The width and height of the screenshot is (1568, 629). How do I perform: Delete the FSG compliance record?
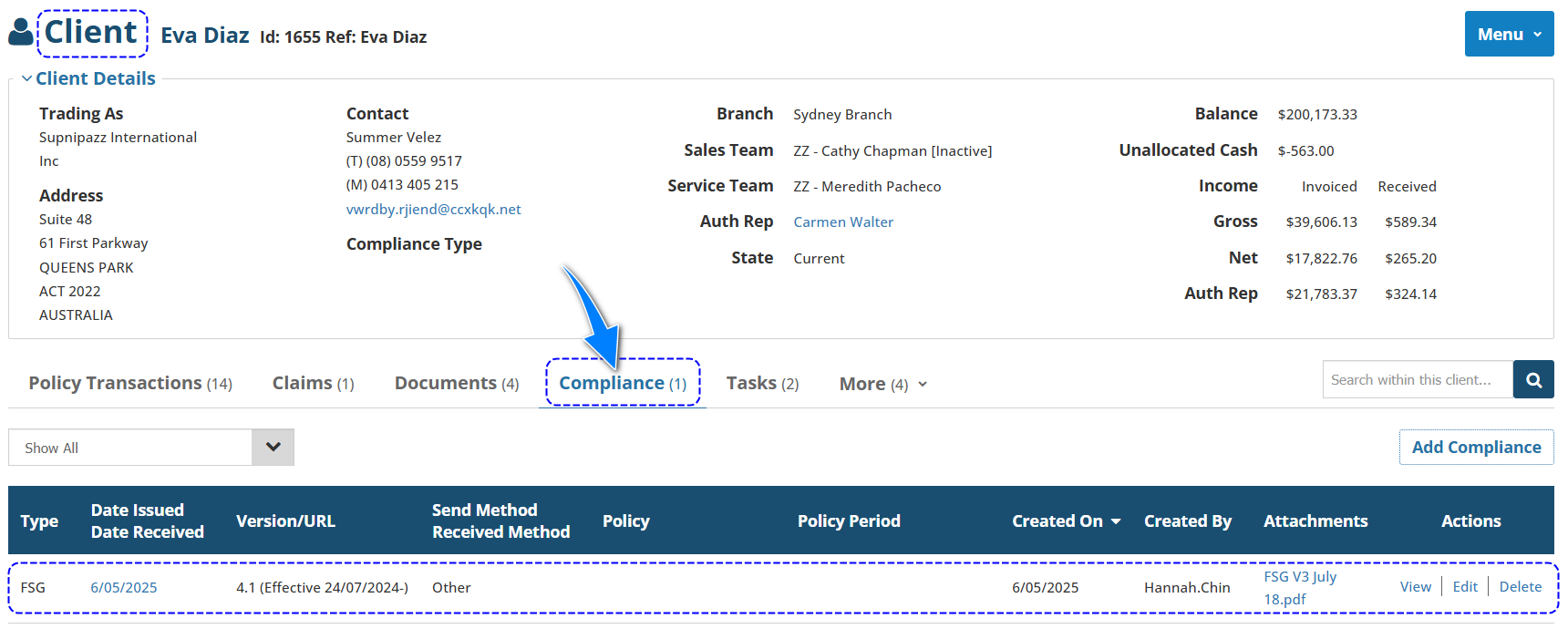1521,587
